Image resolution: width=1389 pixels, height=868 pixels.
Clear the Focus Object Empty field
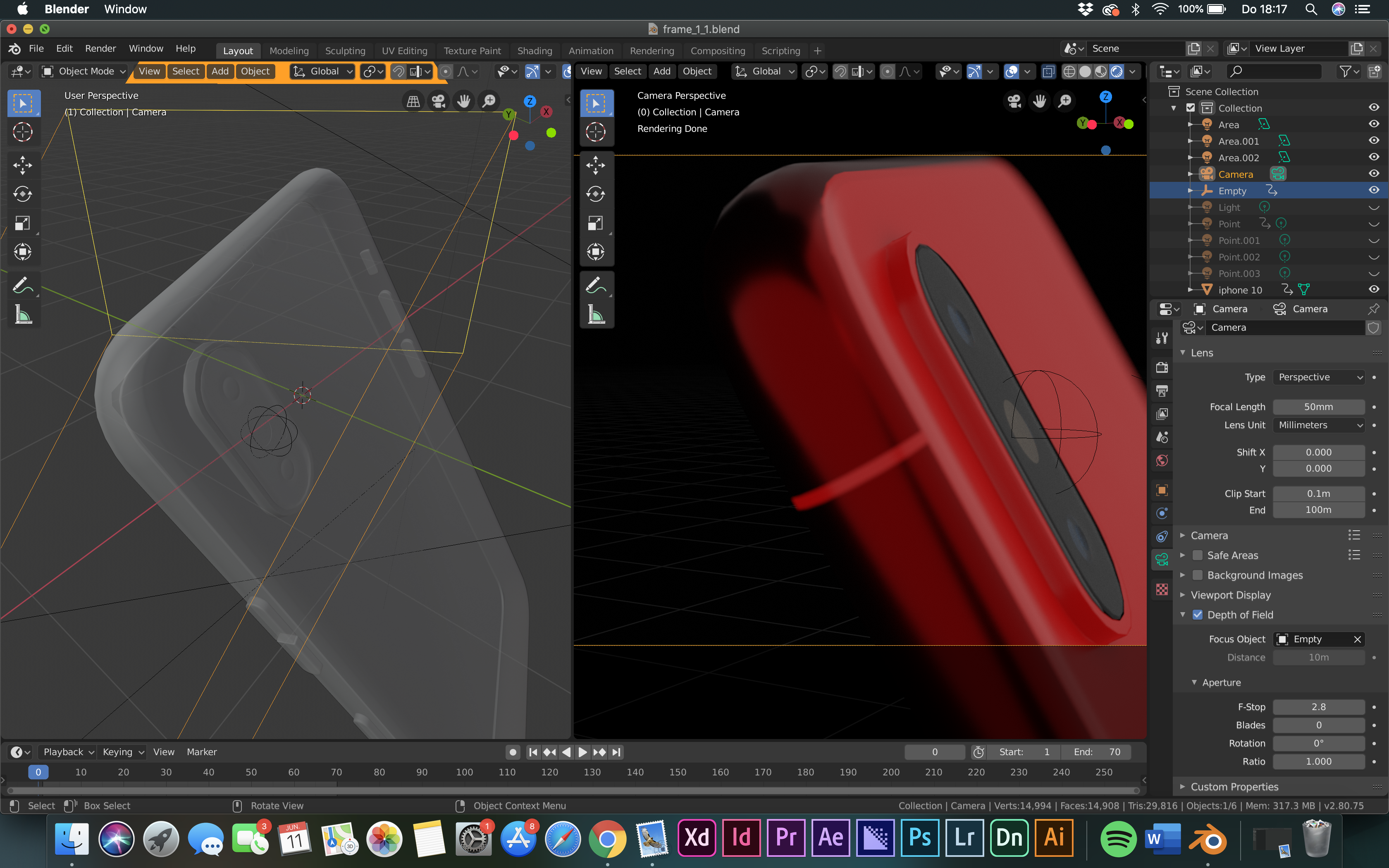pyautogui.click(x=1357, y=639)
